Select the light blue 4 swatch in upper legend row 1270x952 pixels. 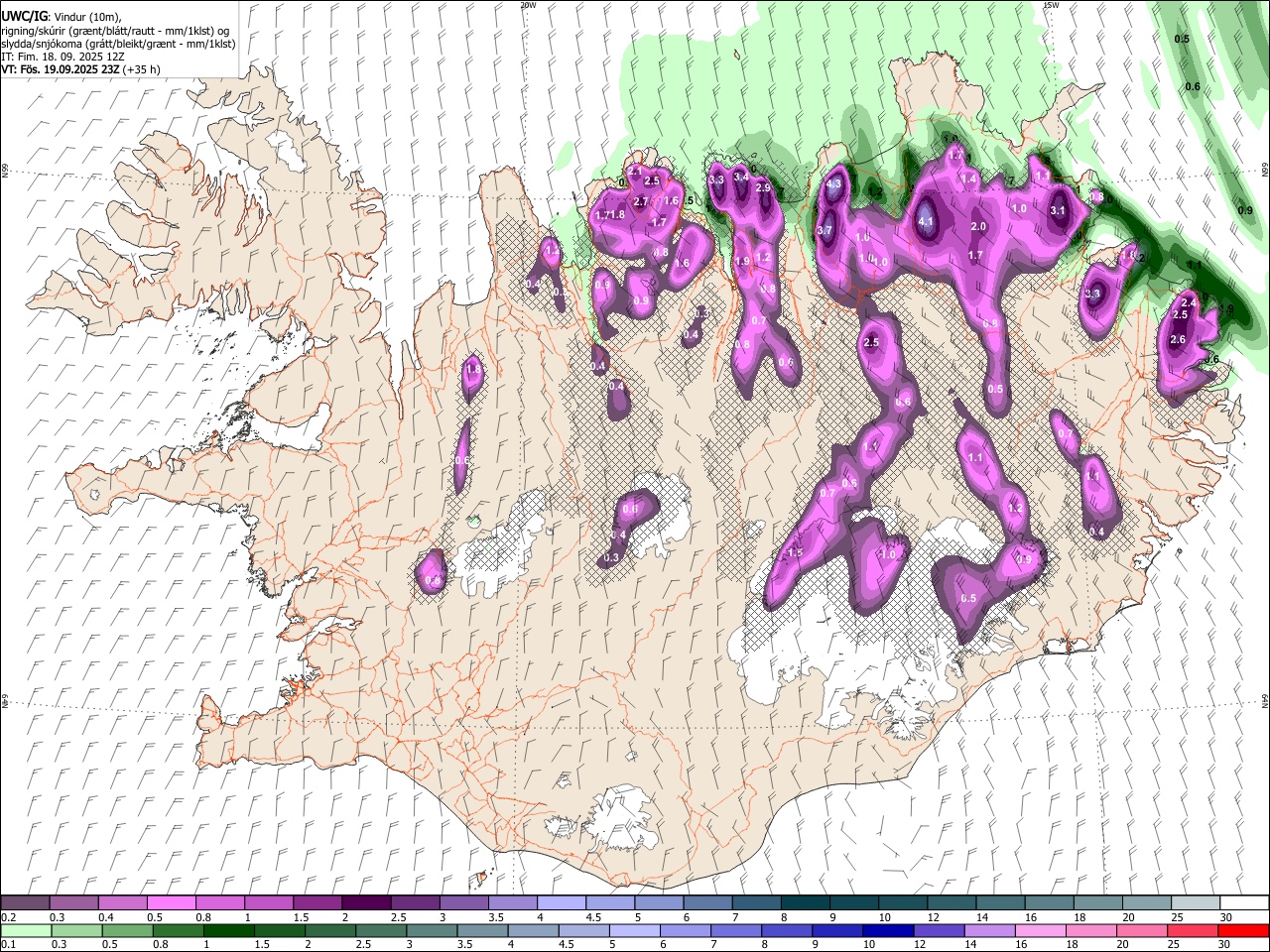[561, 903]
